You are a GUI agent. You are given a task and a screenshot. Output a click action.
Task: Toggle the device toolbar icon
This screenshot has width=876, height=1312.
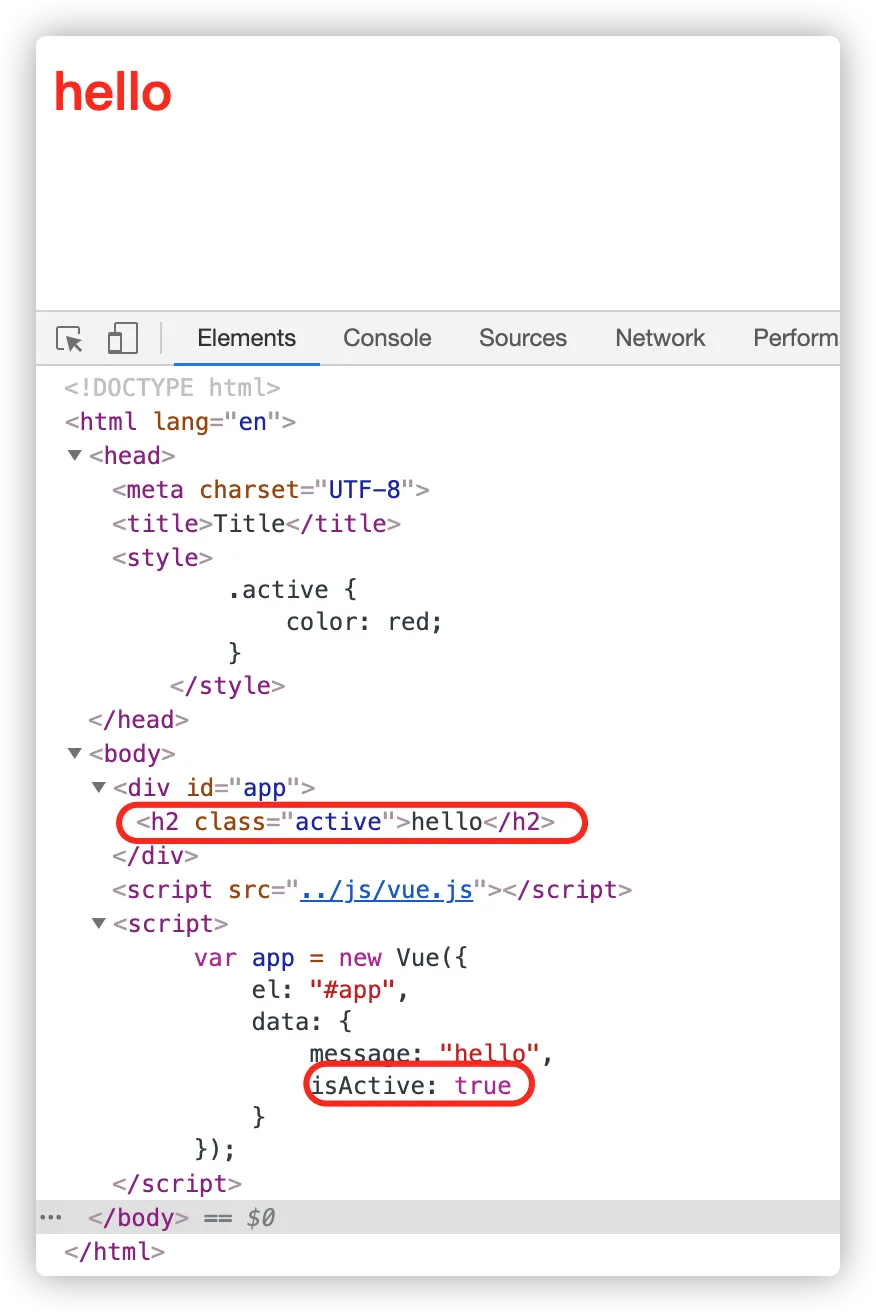click(122, 338)
